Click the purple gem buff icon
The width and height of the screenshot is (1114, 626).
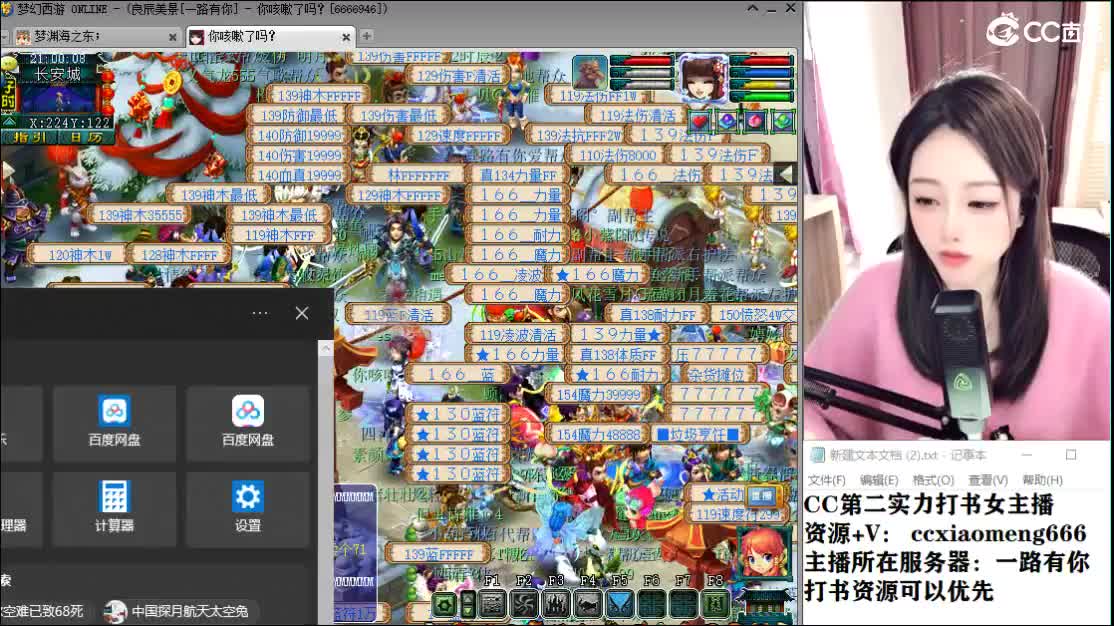point(727,121)
